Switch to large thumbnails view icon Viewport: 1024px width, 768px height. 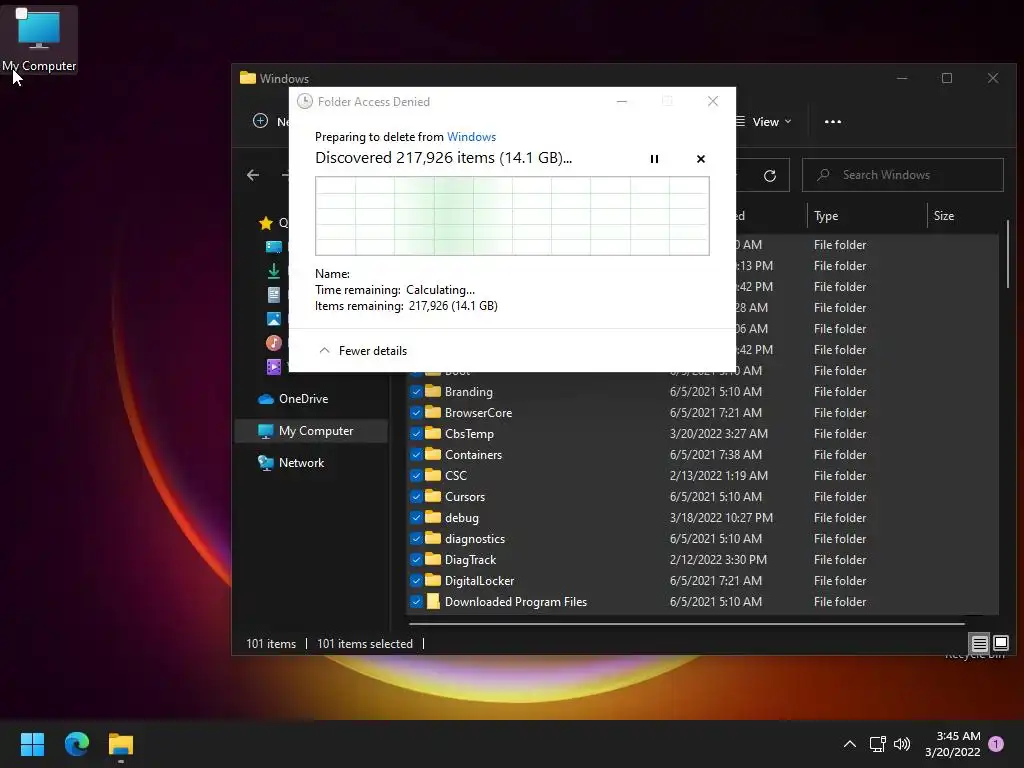click(1000, 643)
